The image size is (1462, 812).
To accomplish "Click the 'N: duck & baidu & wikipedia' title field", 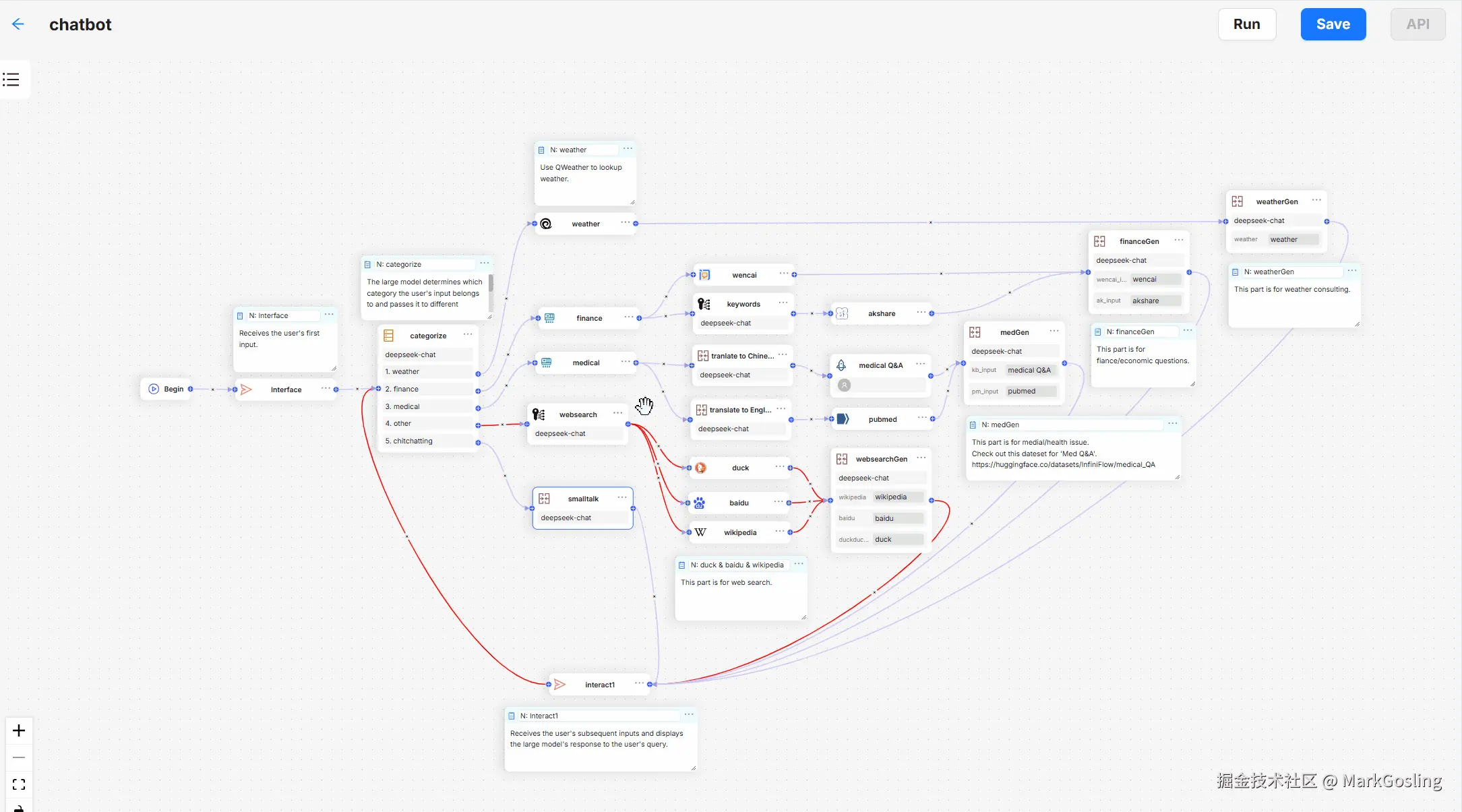I will (737, 565).
